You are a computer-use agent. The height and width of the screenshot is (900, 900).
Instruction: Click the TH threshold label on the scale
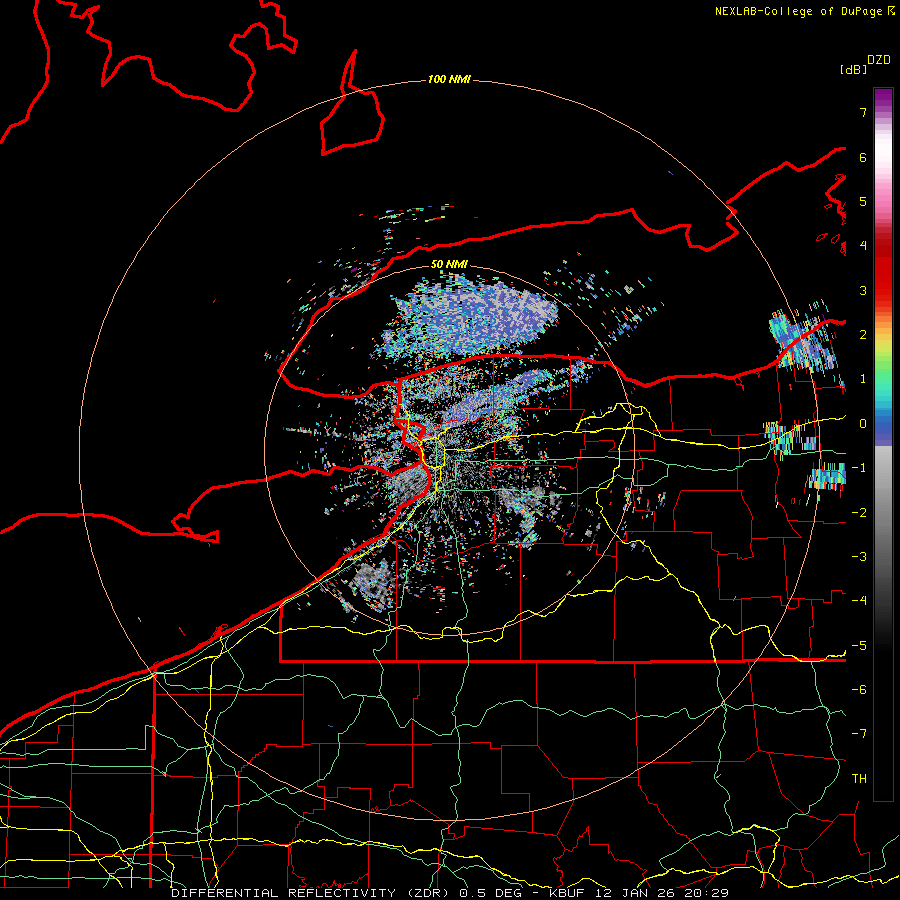coord(859,779)
